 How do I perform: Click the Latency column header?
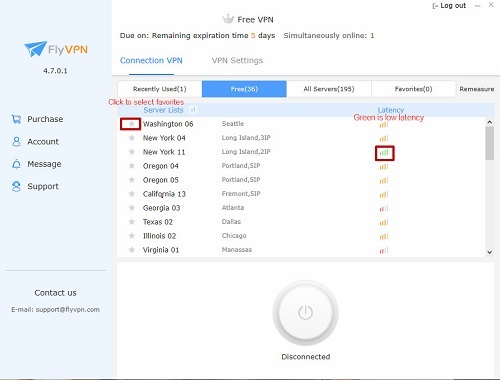(x=391, y=110)
